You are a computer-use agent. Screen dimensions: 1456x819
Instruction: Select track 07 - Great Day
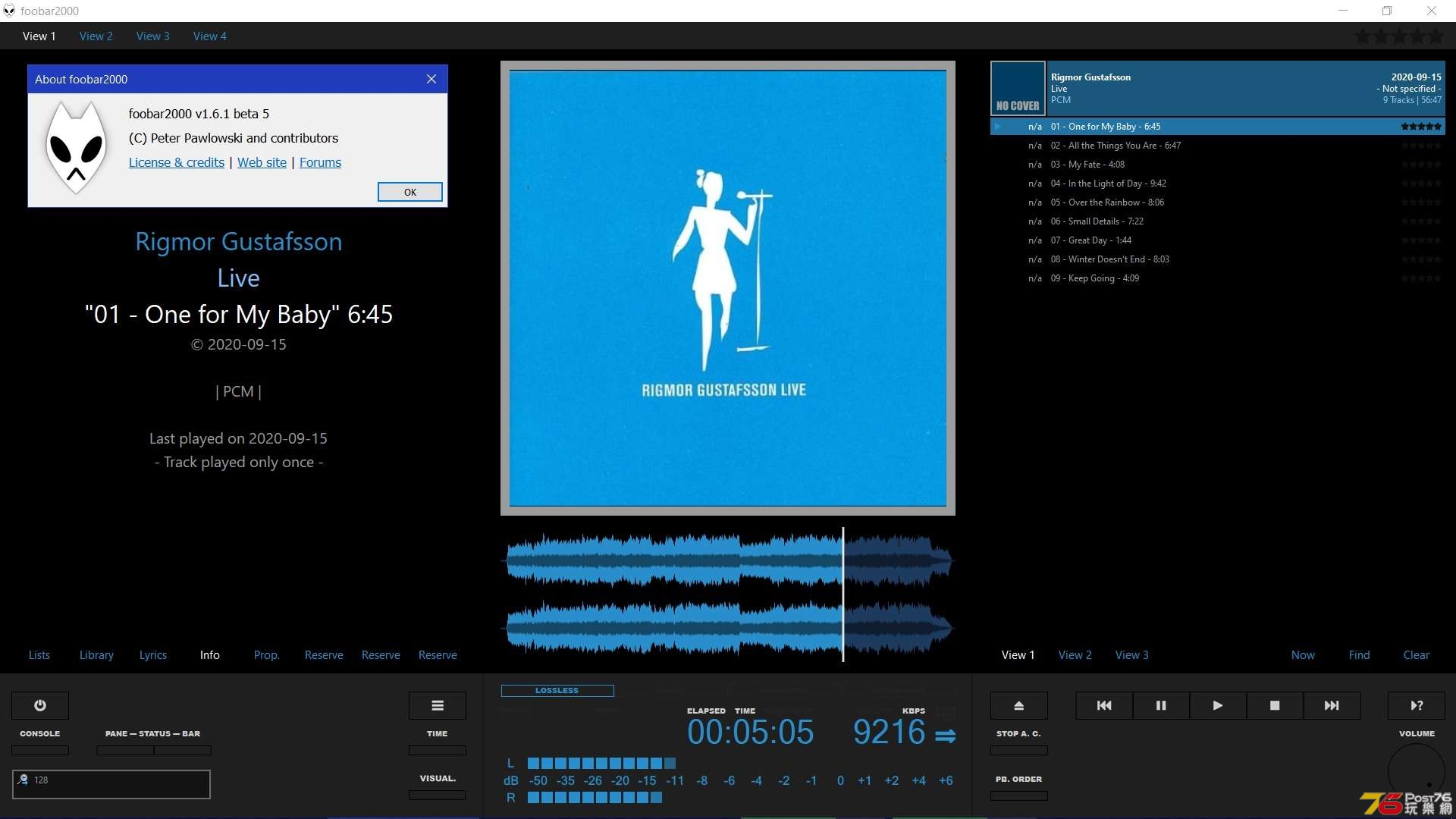(x=1218, y=240)
